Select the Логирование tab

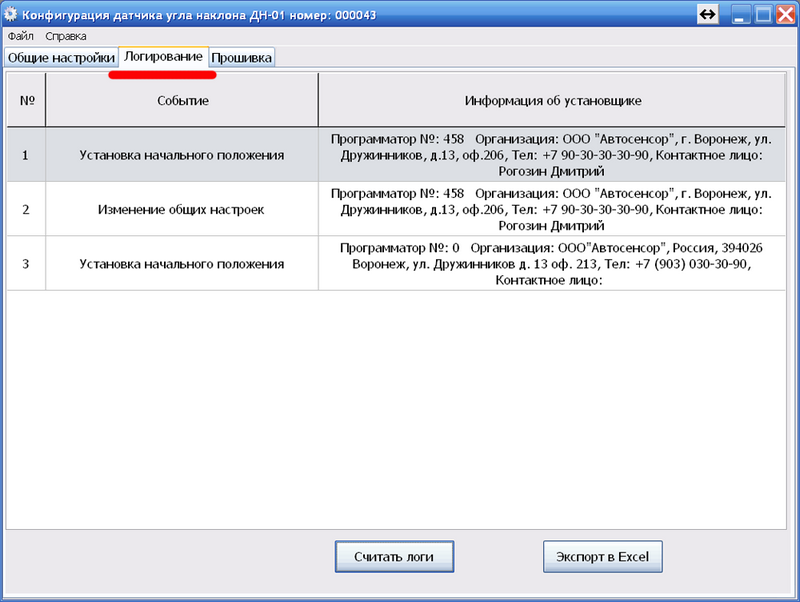(163, 57)
